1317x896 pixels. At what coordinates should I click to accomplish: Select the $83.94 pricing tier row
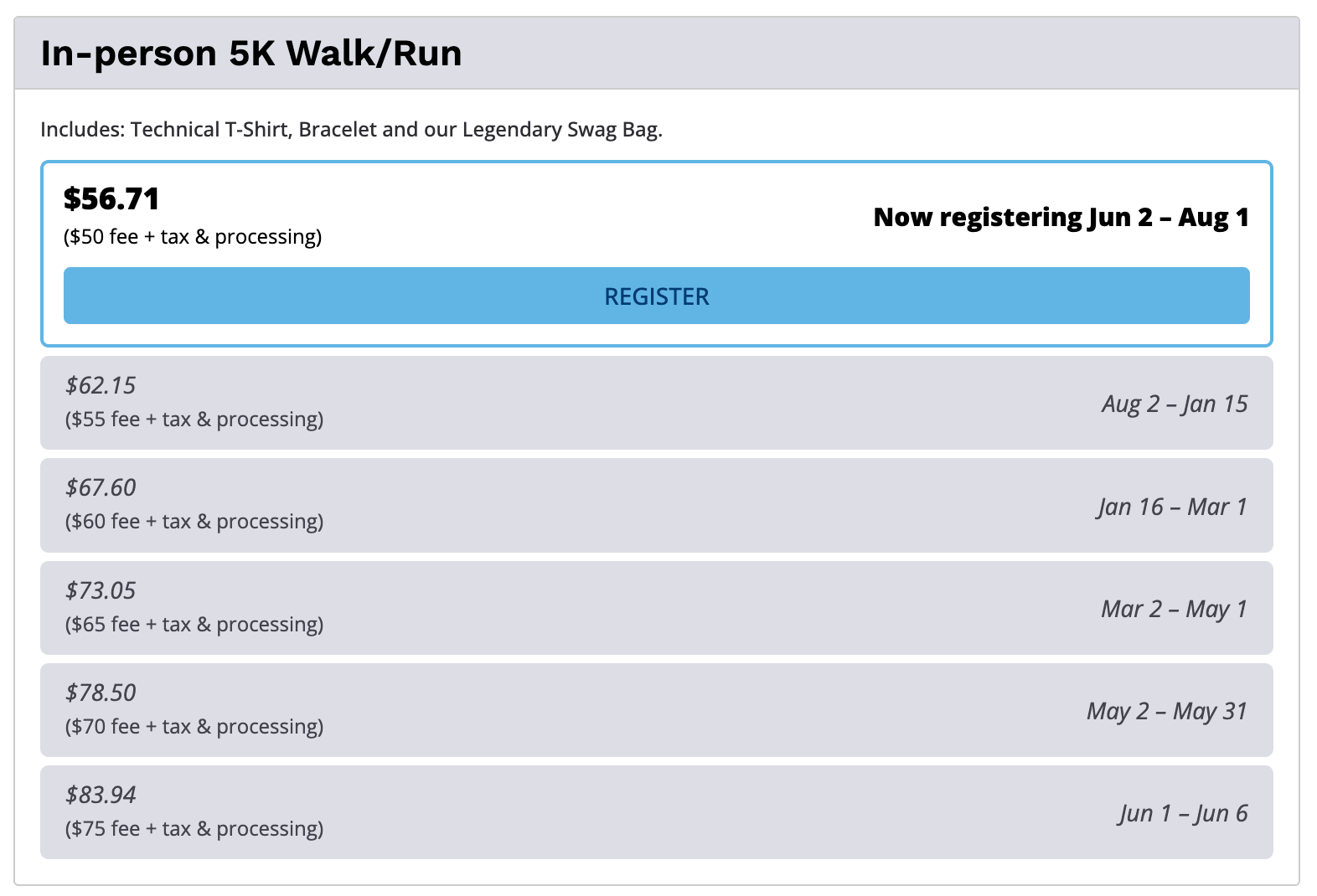point(656,812)
